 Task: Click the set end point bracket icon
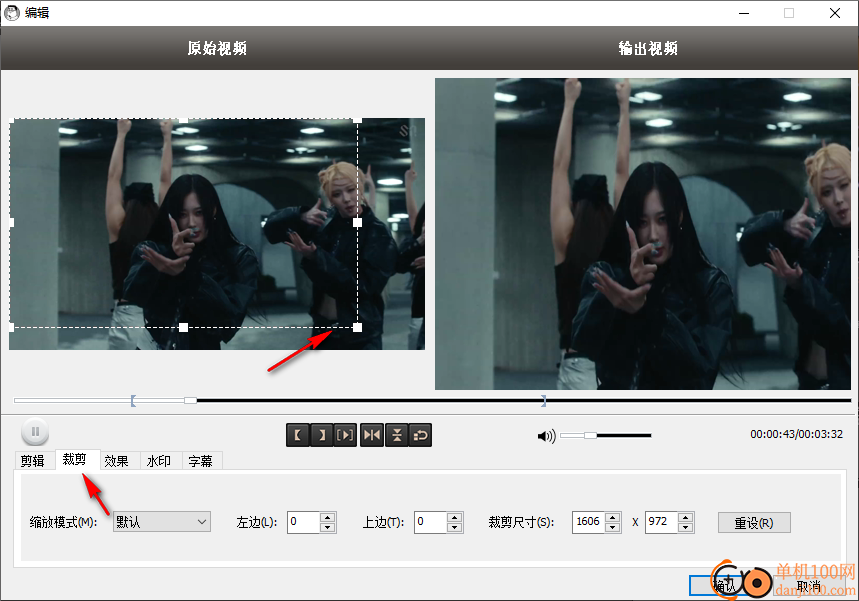coord(322,435)
